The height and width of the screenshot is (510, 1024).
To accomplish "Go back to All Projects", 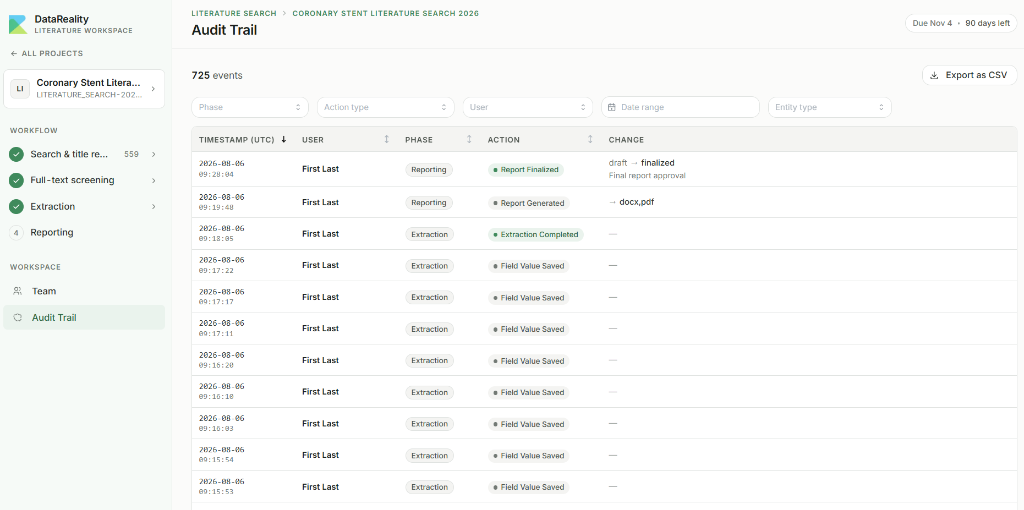I will click(46, 54).
